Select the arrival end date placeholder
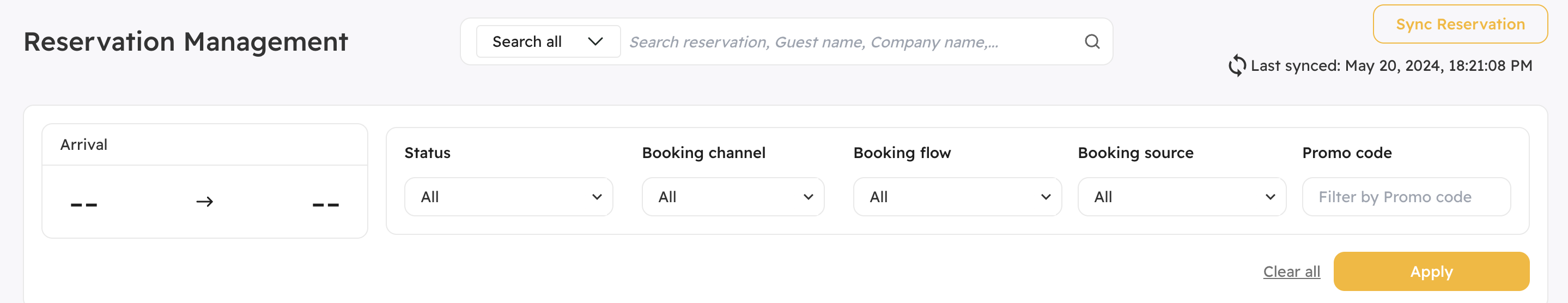This screenshot has width=1568, height=303. [x=326, y=205]
